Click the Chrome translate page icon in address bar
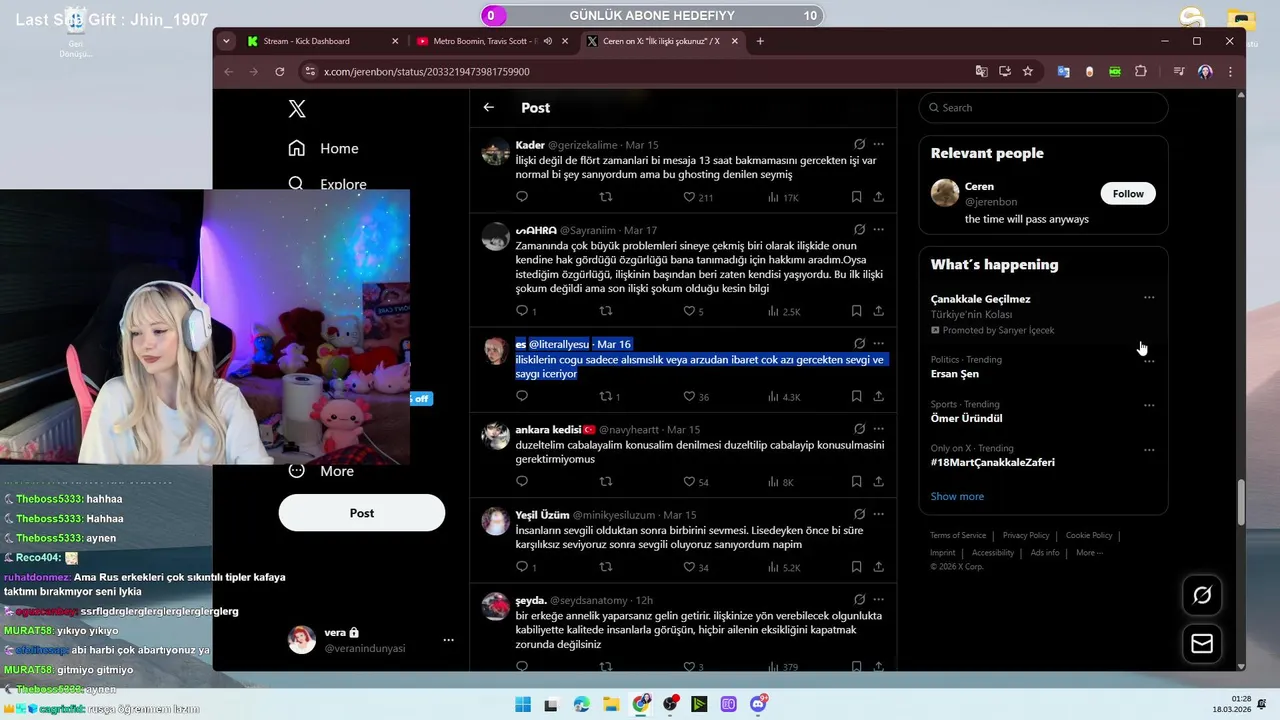 [x=981, y=71]
